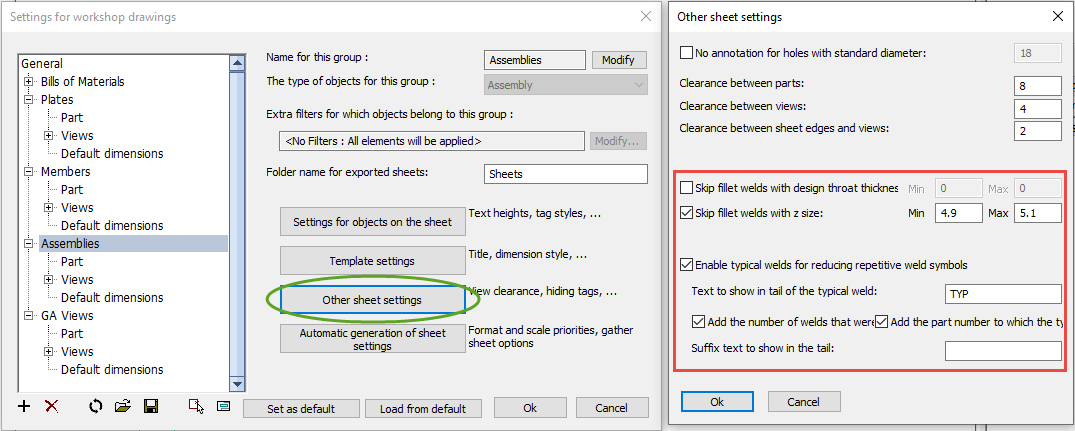Select Default dimensions under Plates
Image resolution: width=1075 pixels, height=431 pixels.
click(112, 154)
